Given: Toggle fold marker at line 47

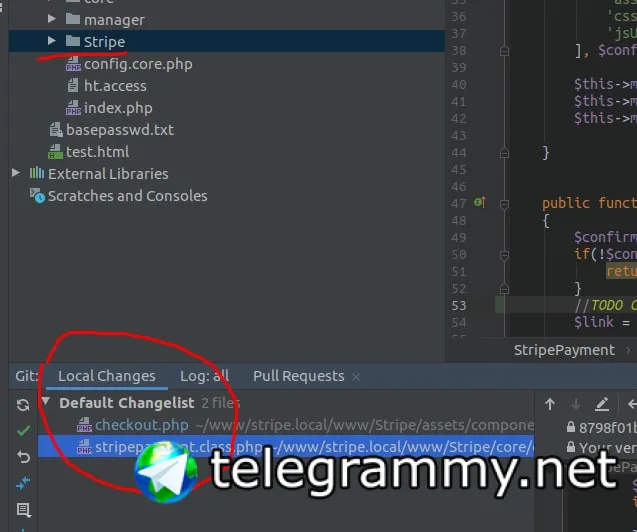Looking at the screenshot, I should click(504, 204).
